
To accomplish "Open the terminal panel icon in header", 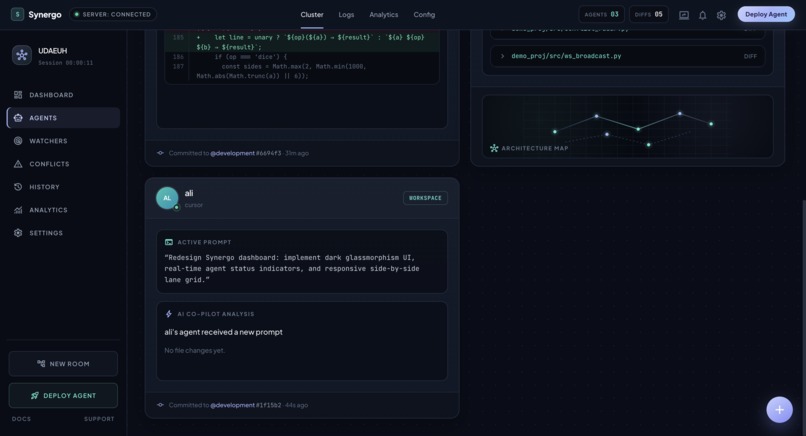I will pyautogui.click(x=684, y=15).
